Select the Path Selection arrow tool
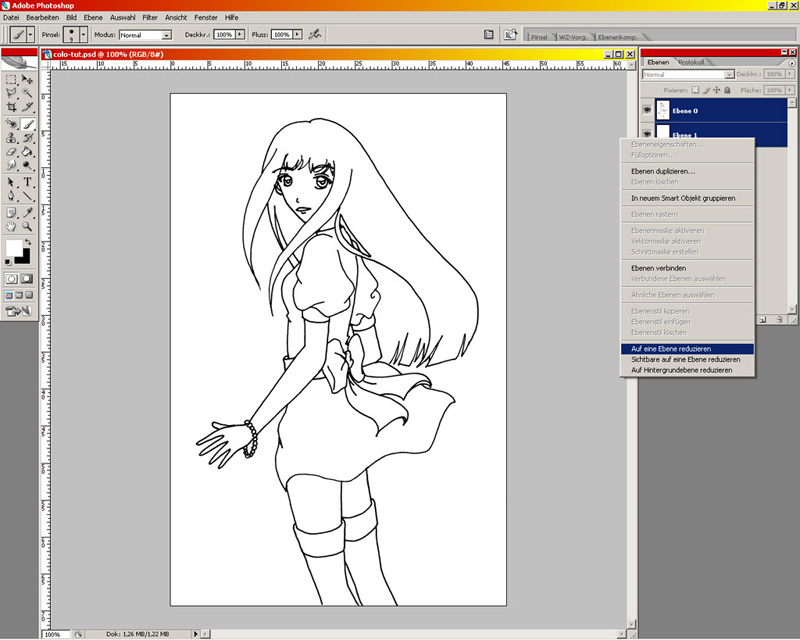The height and width of the screenshot is (640, 800). 11,182
